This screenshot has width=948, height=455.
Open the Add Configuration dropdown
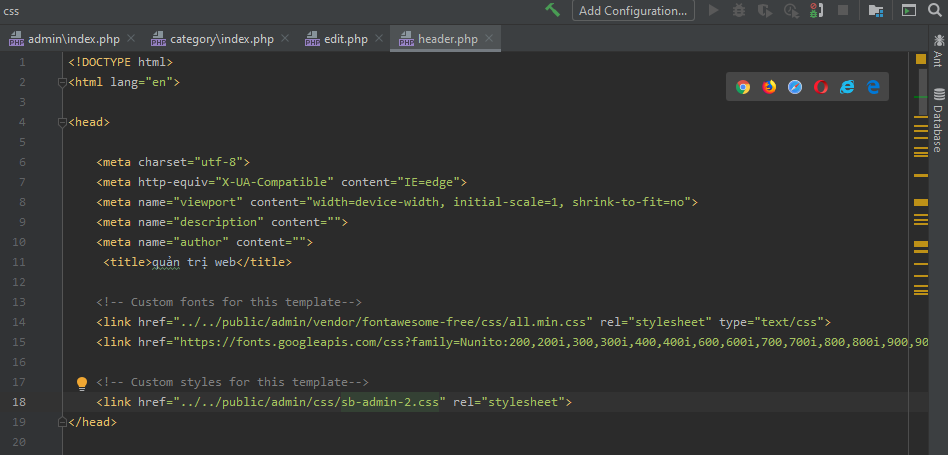633,10
